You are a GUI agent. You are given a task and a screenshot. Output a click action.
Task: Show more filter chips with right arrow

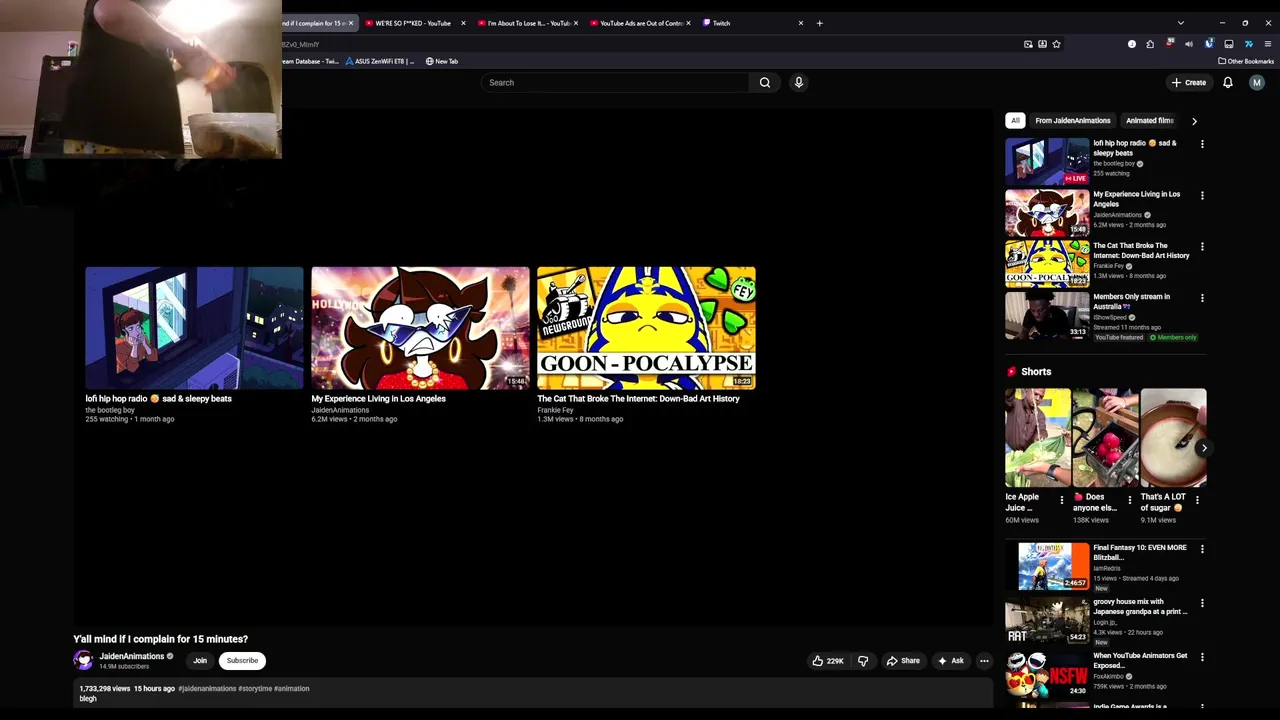pos(1194,121)
